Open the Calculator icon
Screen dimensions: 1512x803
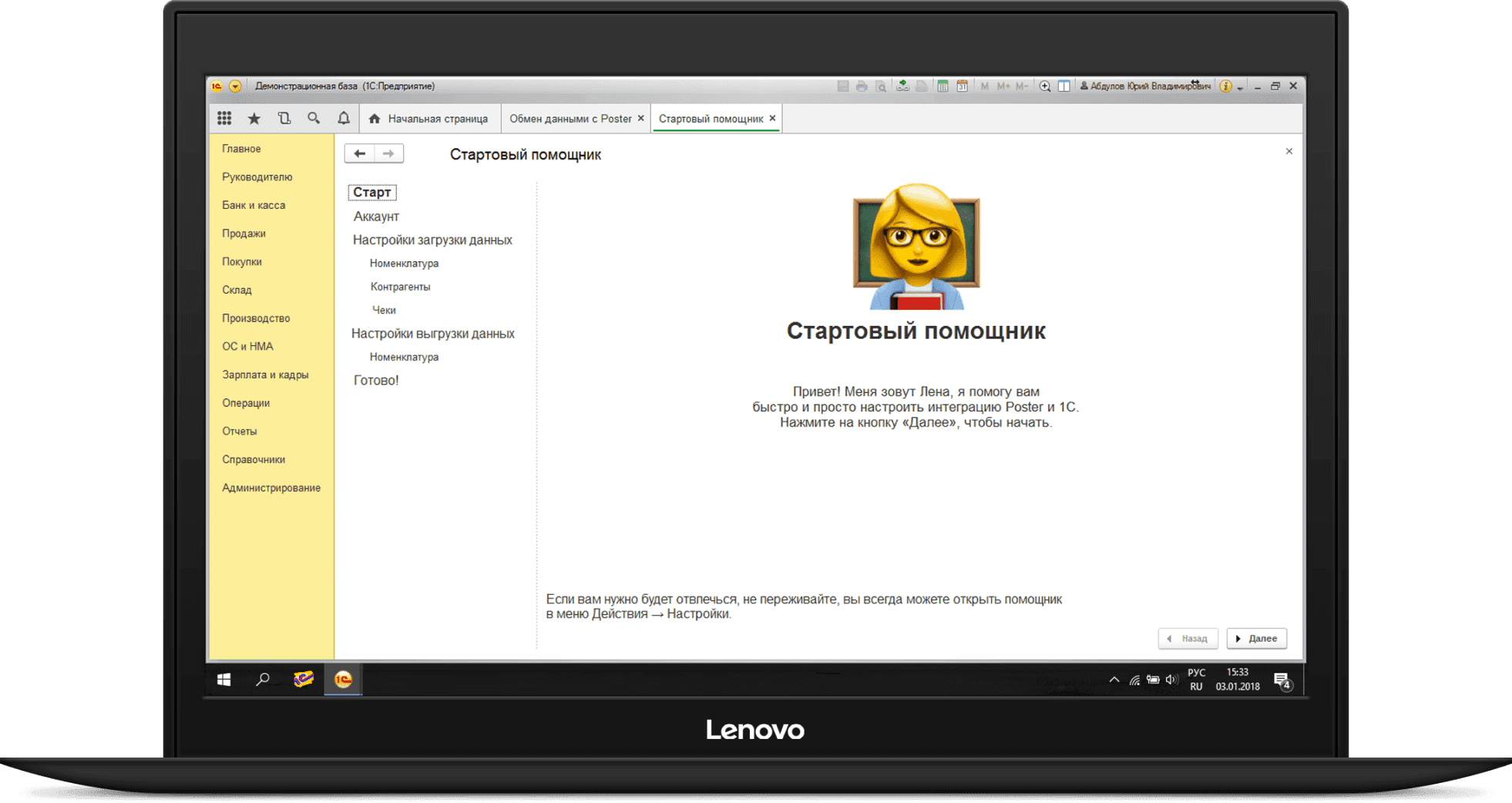click(x=942, y=86)
